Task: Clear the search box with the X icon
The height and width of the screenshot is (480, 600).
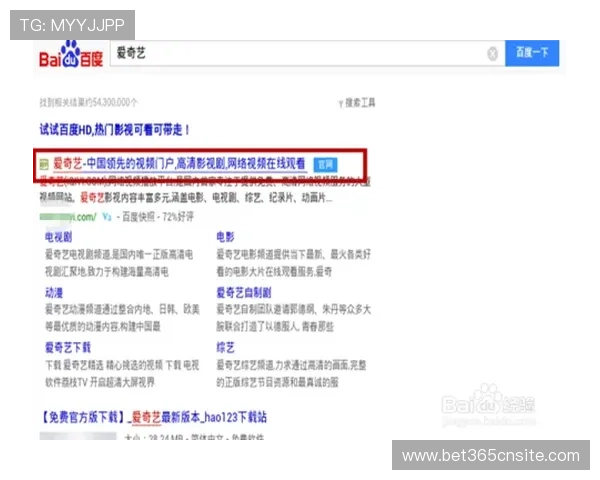Action: (x=492, y=54)
